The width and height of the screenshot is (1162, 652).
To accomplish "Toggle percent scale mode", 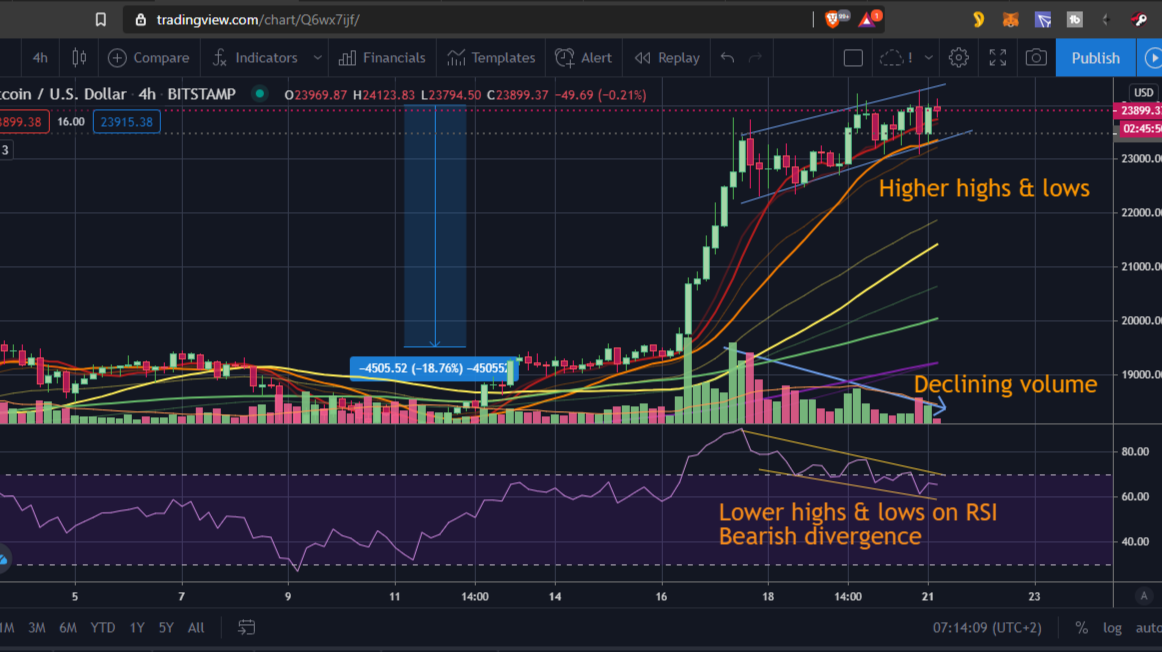I will point(1081,628).
